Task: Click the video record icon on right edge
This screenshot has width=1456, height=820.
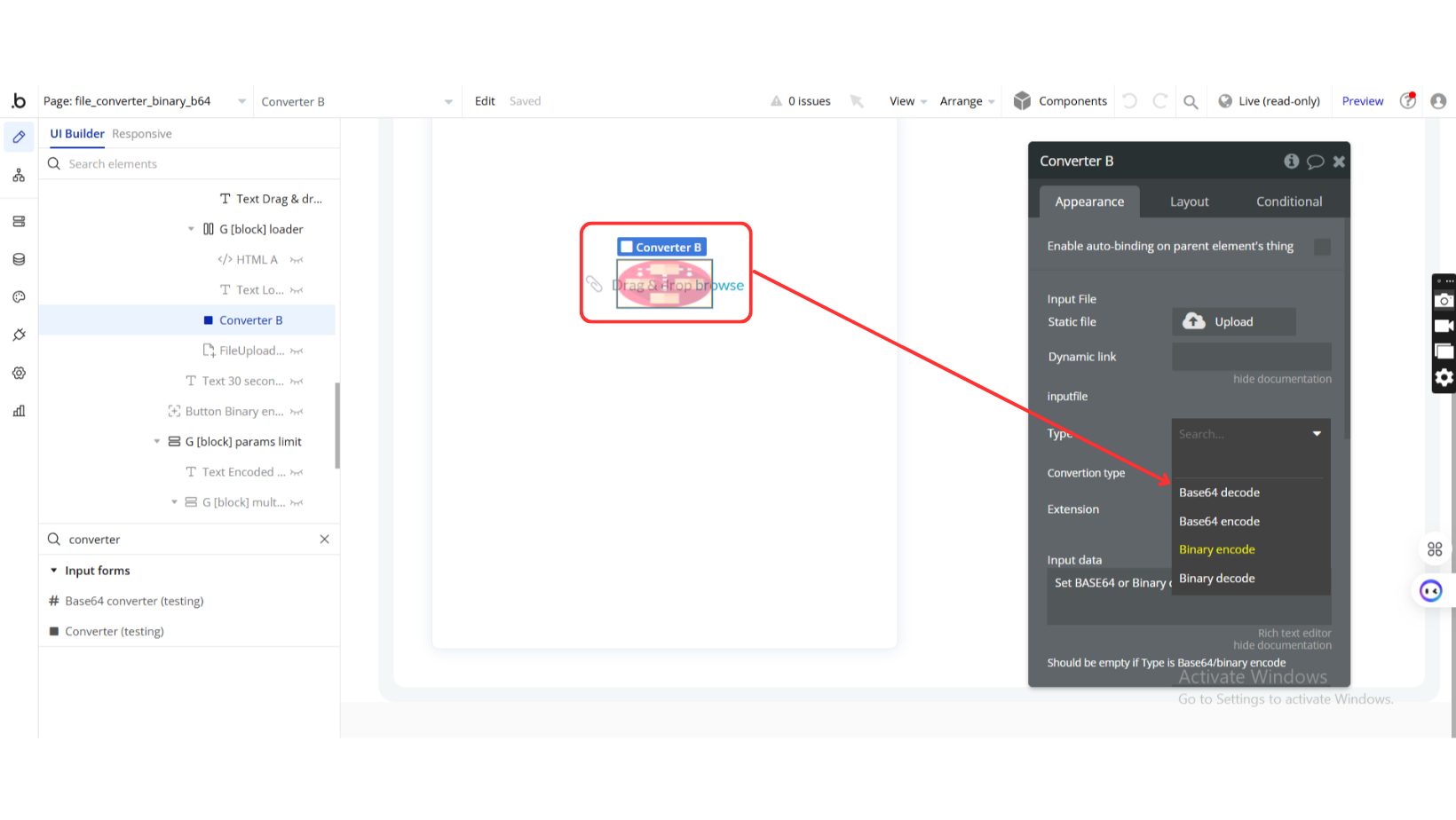Action: tap(1444, 326)
